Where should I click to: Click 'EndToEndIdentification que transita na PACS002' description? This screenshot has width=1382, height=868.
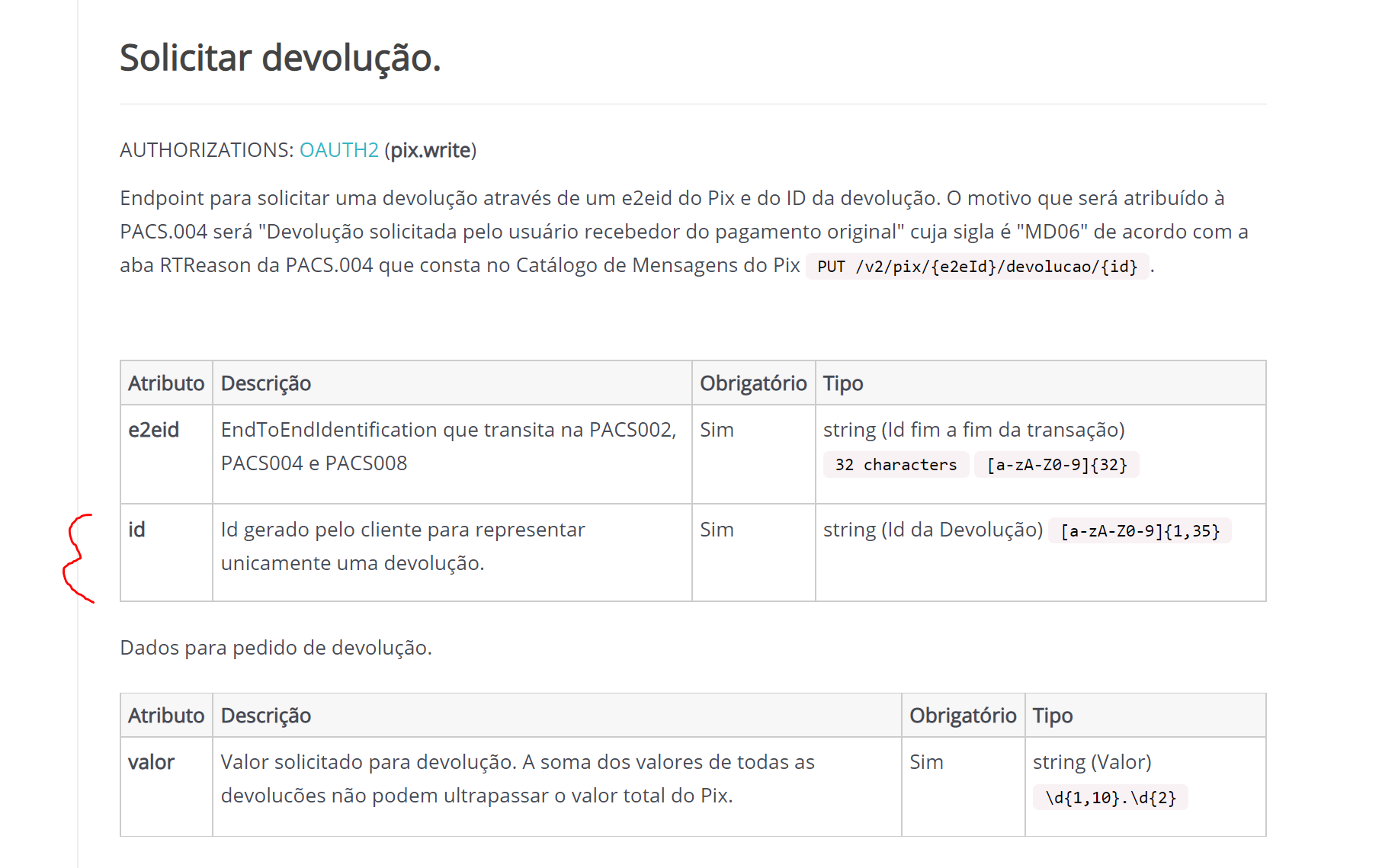pos(448,446)
